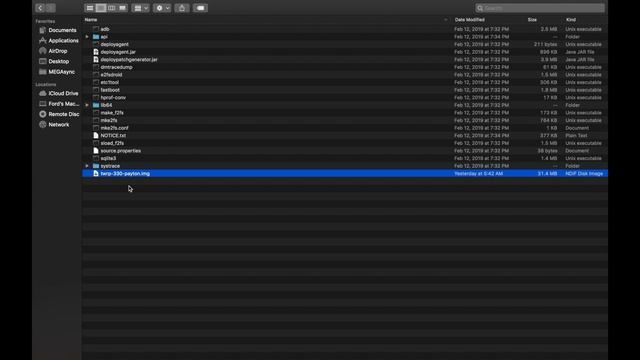Open the group-by arrangement dropdown
Screen dimensions: 640x360
(x=141, y=8)
